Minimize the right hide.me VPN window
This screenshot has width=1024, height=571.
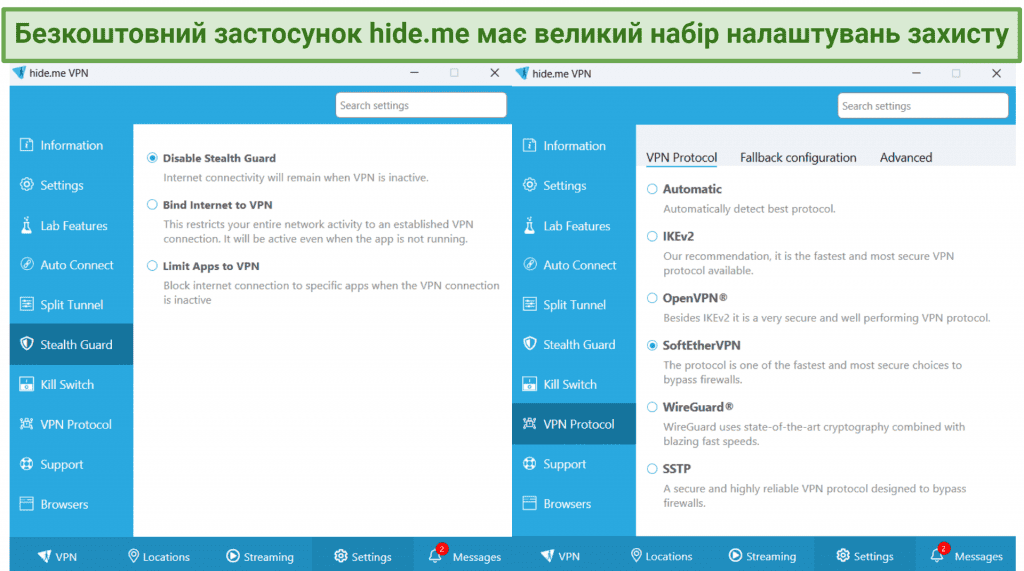coord(916,73)
